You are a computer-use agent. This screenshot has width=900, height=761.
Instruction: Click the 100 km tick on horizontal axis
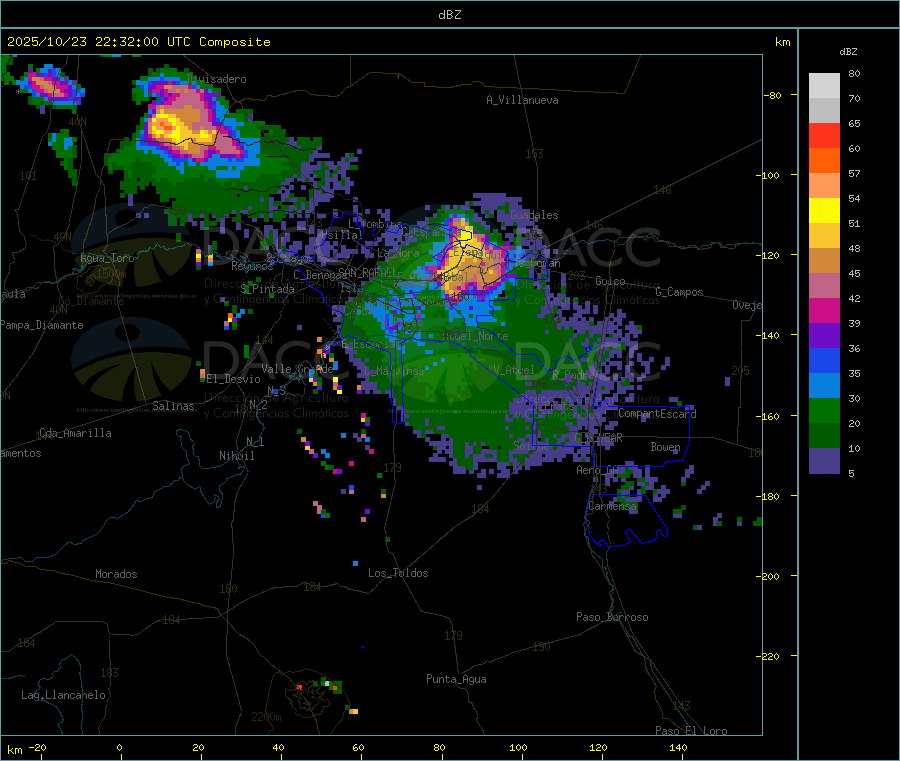coord(518,747)
